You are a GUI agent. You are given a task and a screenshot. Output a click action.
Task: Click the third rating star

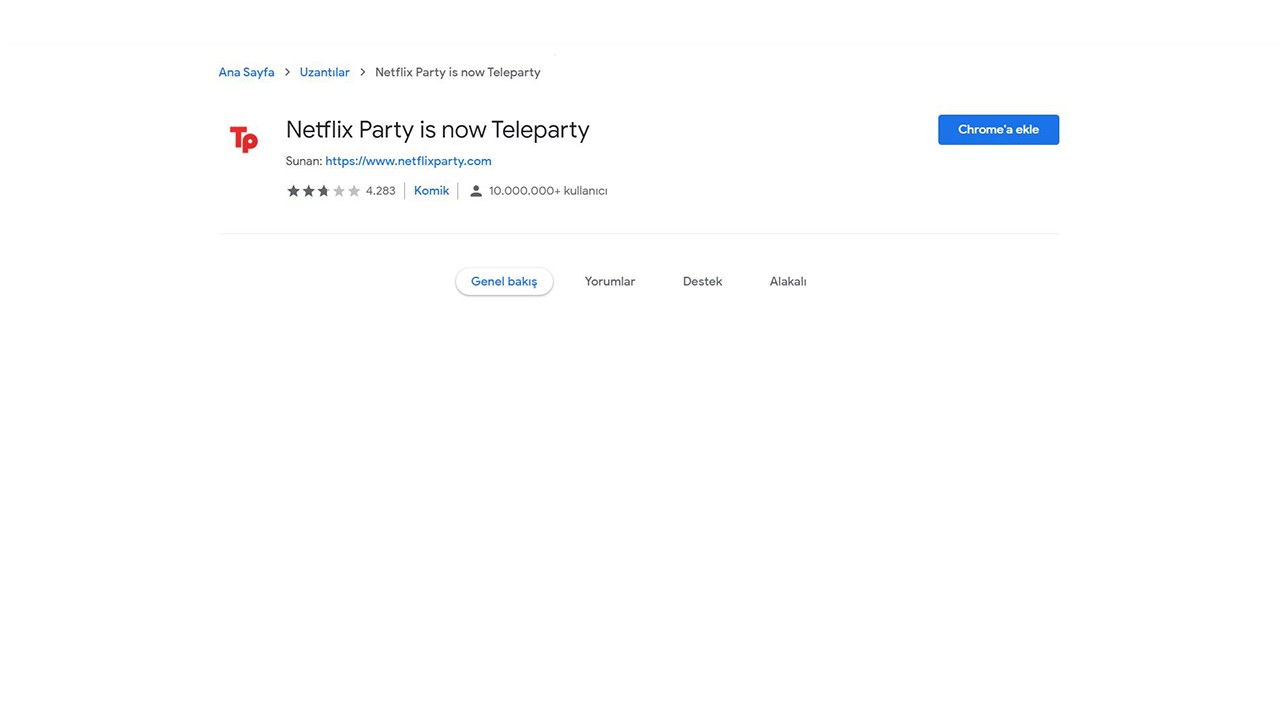[x=324, y=191]
